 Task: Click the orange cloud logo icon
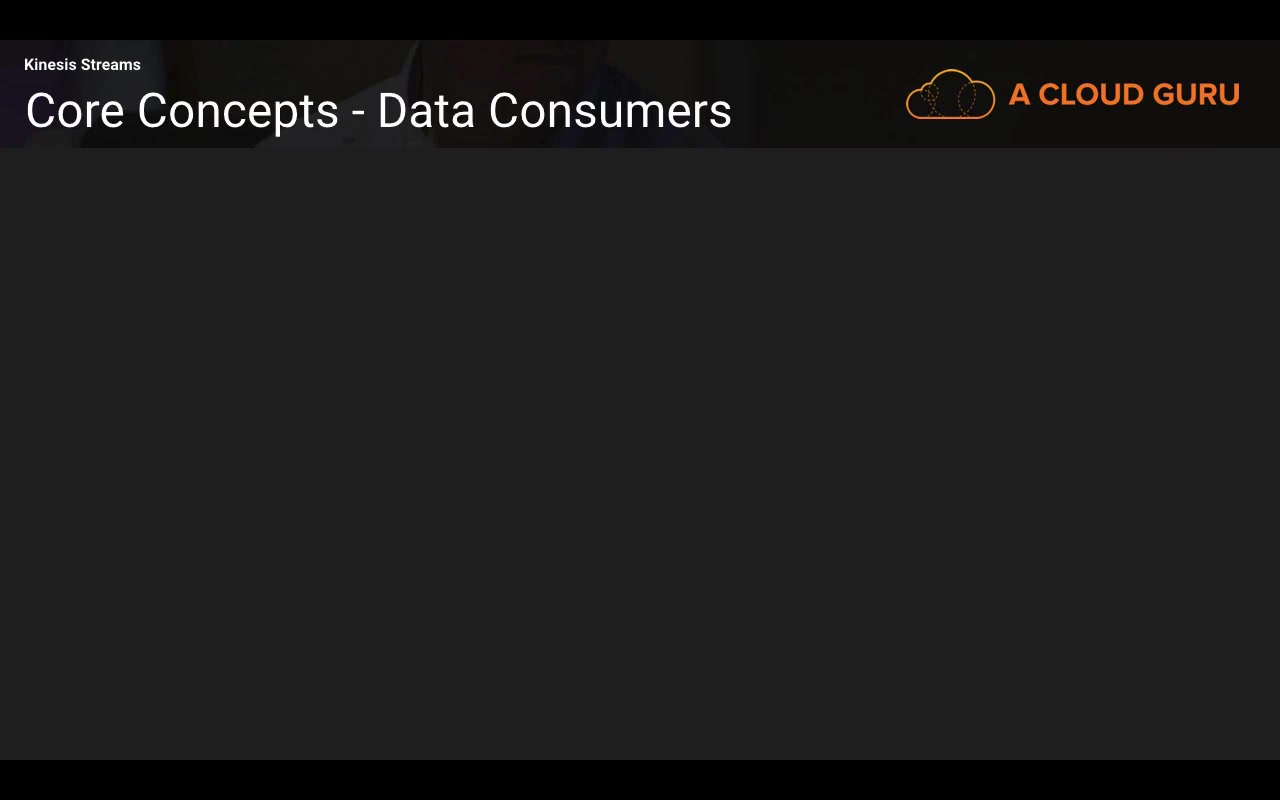(950, 95)
